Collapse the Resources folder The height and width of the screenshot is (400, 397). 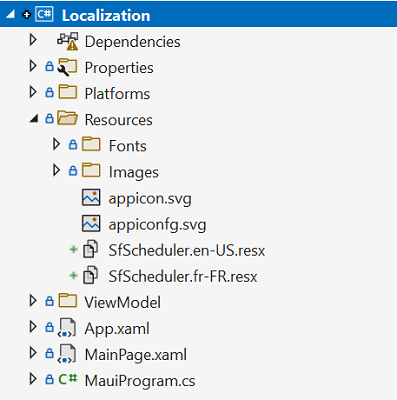[34, 118]
